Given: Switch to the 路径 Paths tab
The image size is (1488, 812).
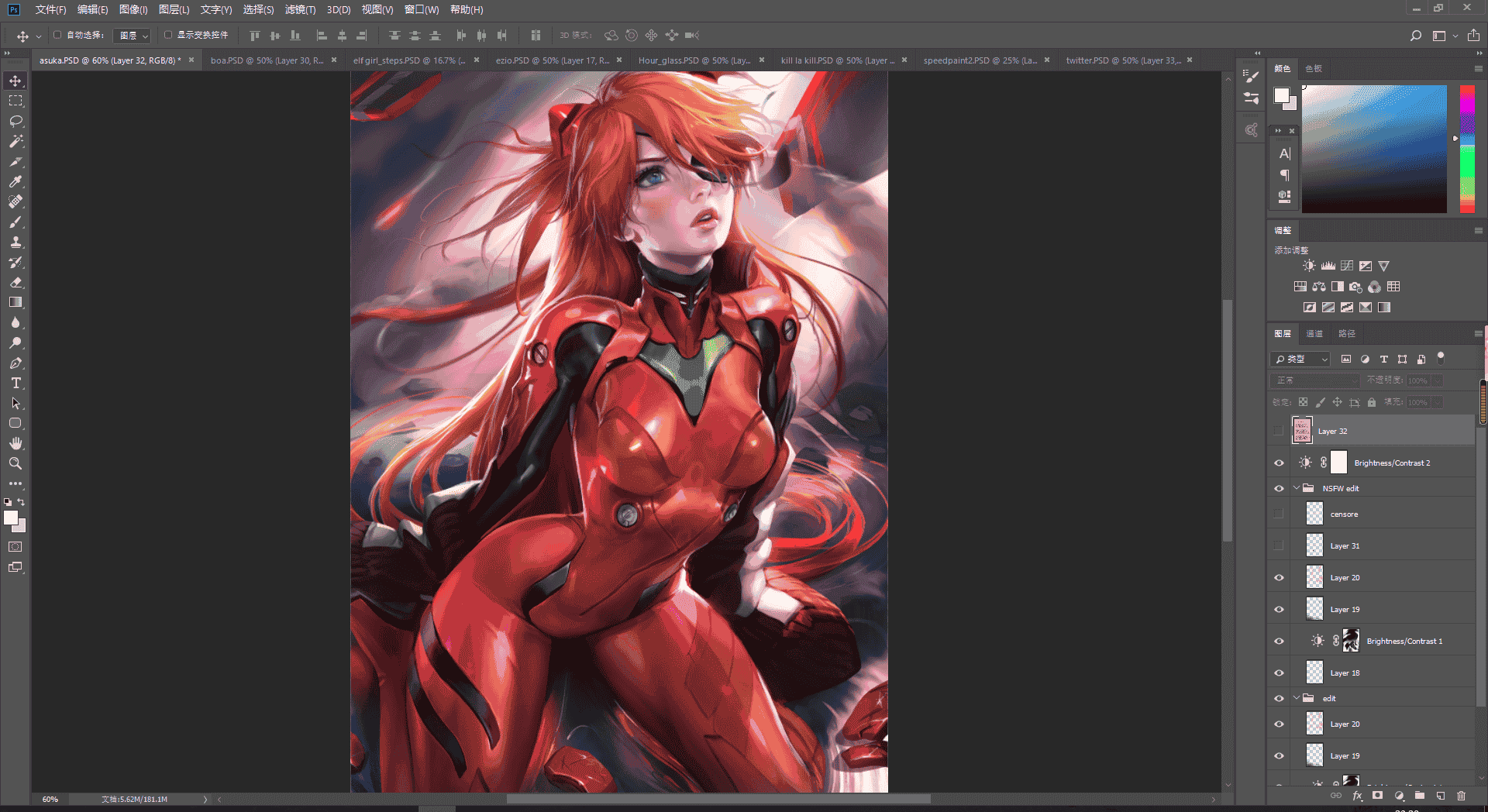Looking at the screenshot, I should click(1347, 334).
